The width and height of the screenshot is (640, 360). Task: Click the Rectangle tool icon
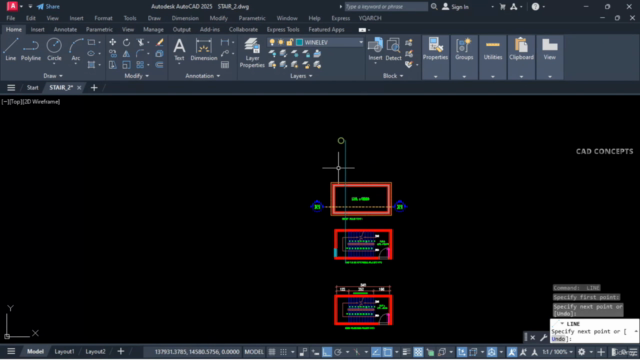tap(91, 42)
